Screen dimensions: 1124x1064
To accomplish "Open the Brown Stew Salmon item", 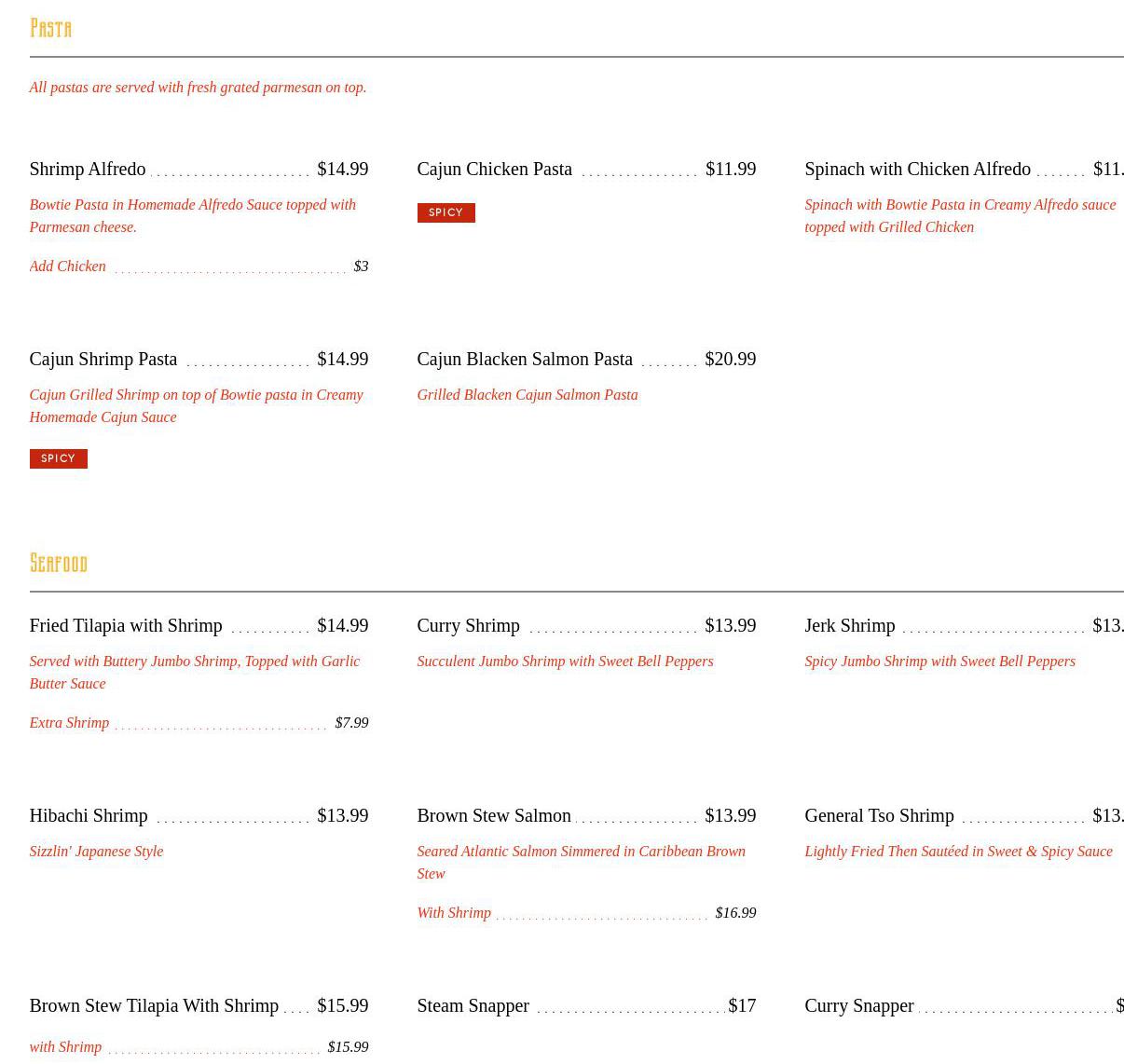I will pos(493,815).
